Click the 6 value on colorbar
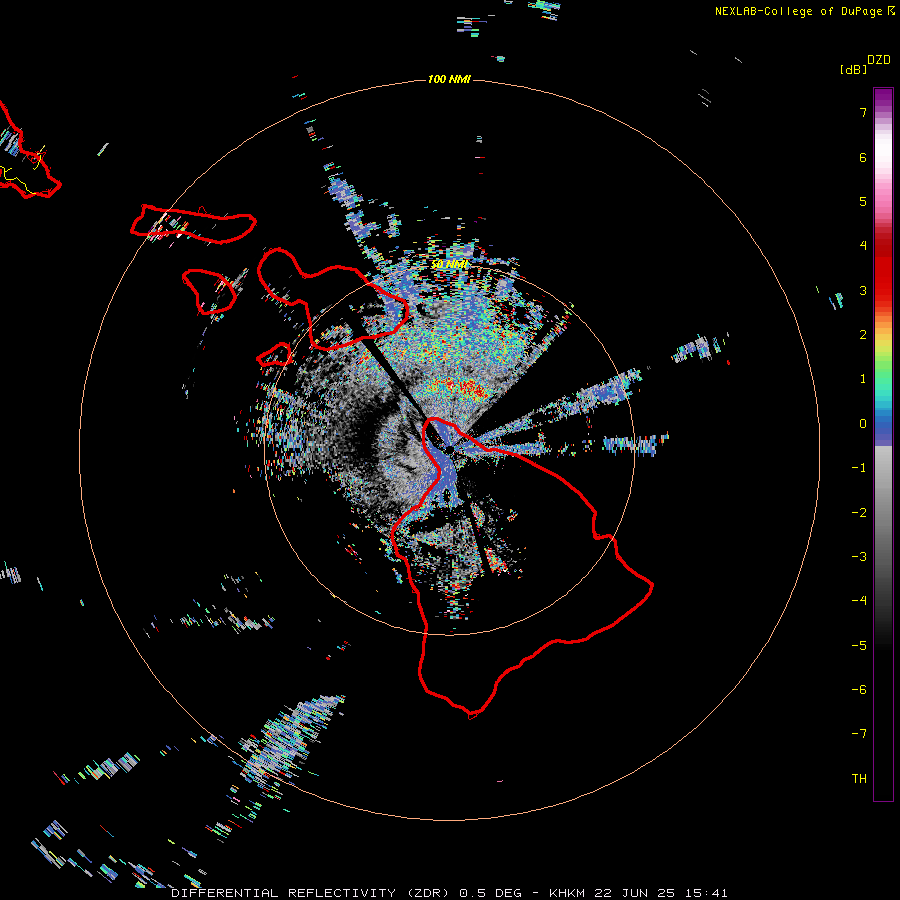The height and width of the screenshot is (900, 900). pos(863,157)
